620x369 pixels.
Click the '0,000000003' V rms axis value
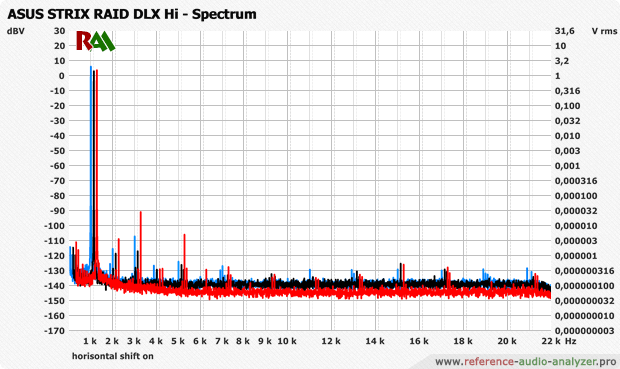click(584, 331)
